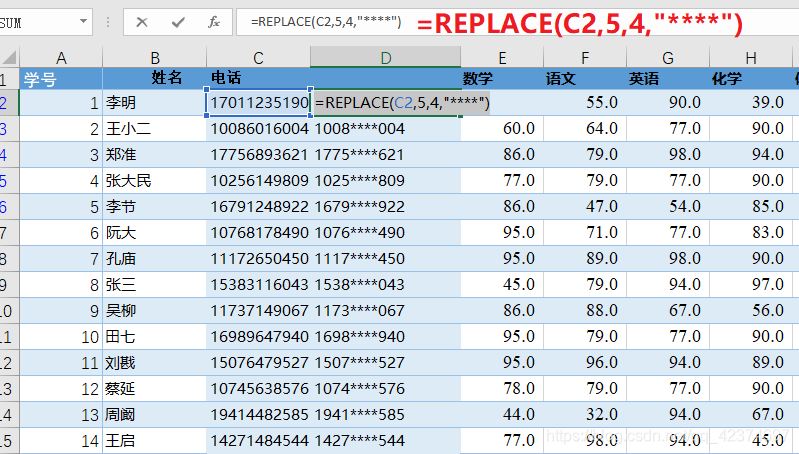
Task: Select 吴柳's 化学 score 56.0
Action: pos(751,311)
